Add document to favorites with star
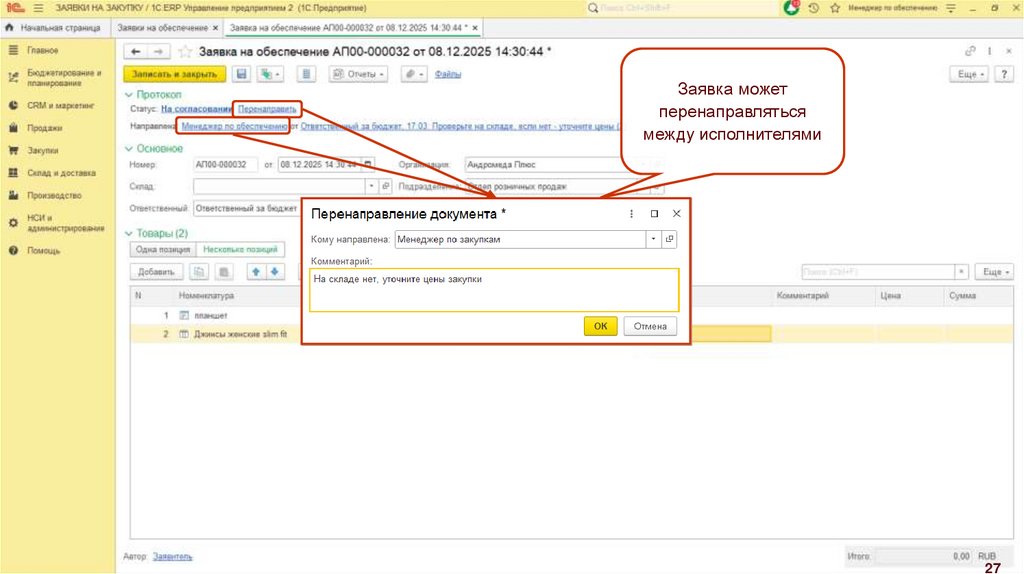This screenshot has height=574, width=1024. click(x=185, y=52)
